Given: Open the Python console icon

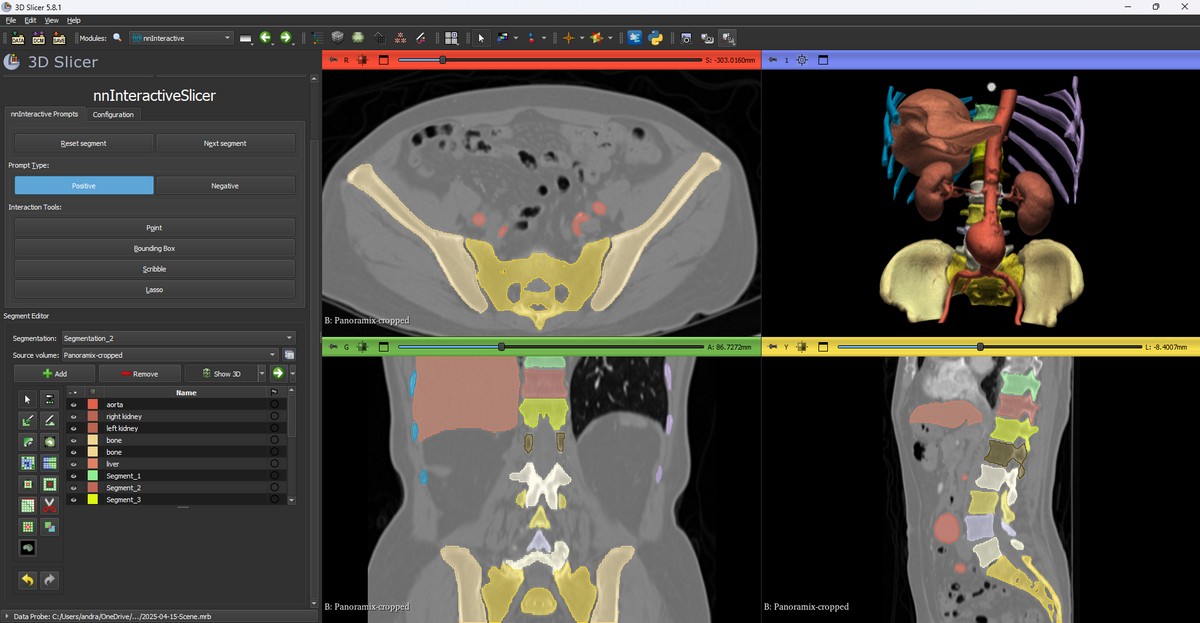Looking at the screenshot, I should pos(656,38).
